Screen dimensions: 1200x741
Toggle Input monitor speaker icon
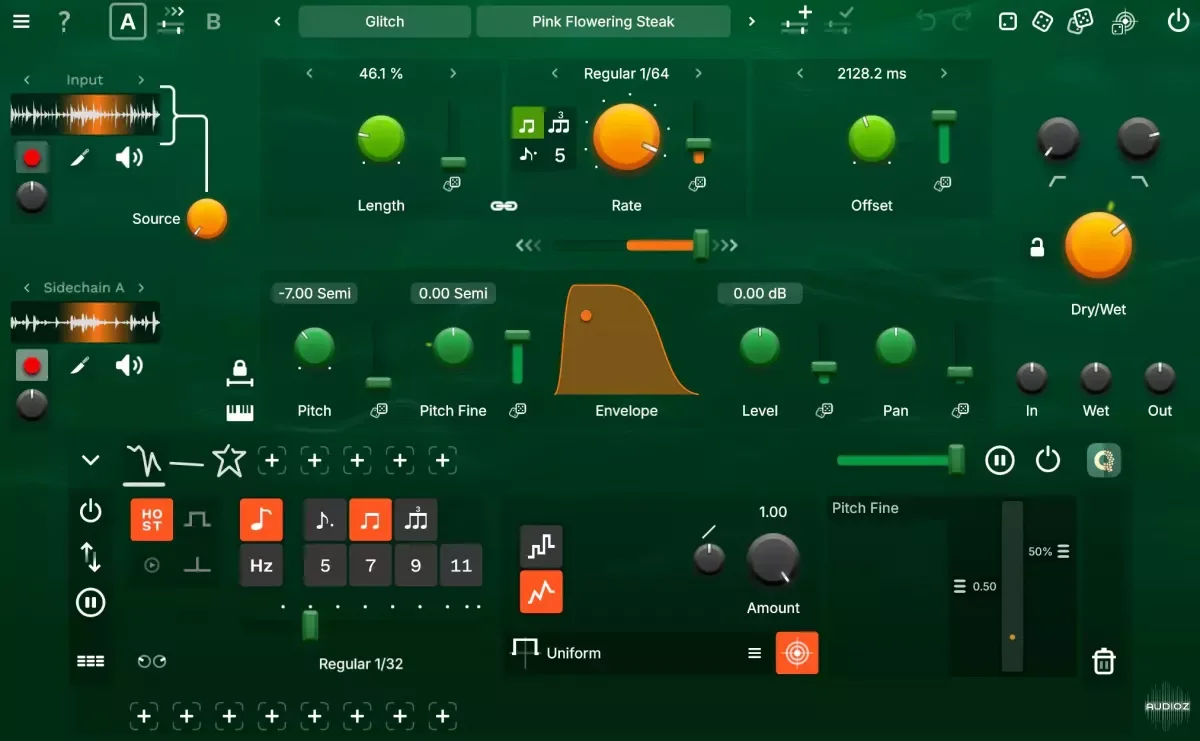coord(129,157)
